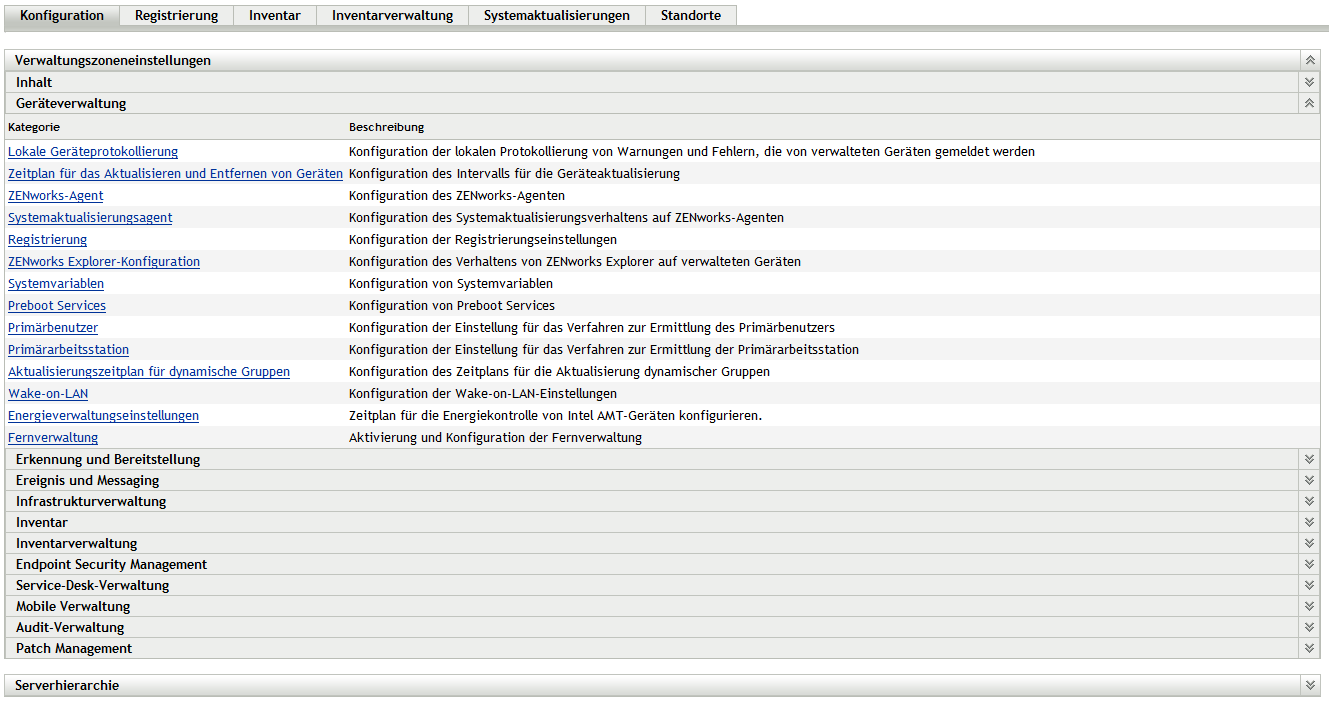
Task: Collapse the Verwaltungszoneneinstellungen panel
Action: 1309,61
